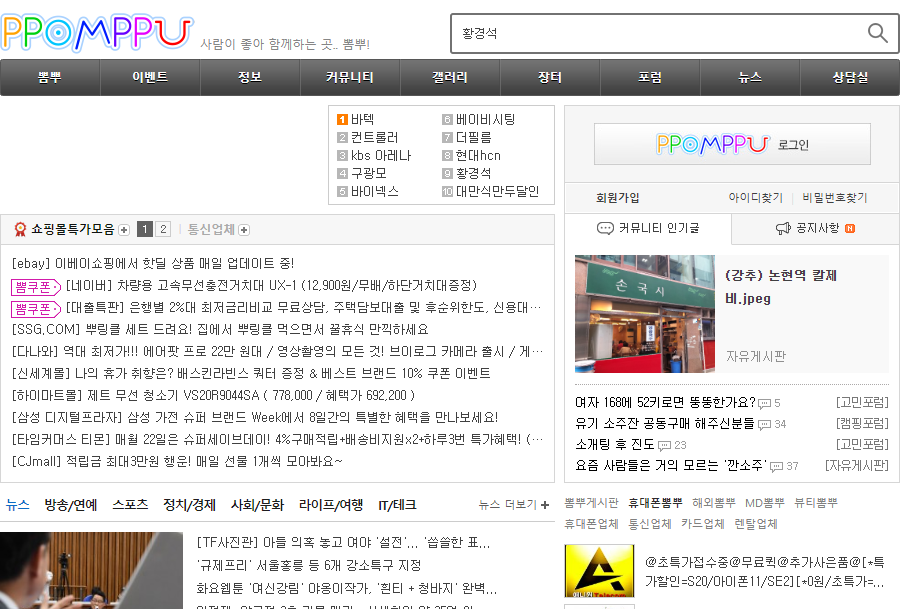This screenshot has width=907, height=609.
Task: Click trending keyword 베이비시팅
Action: tap(485, 120)
